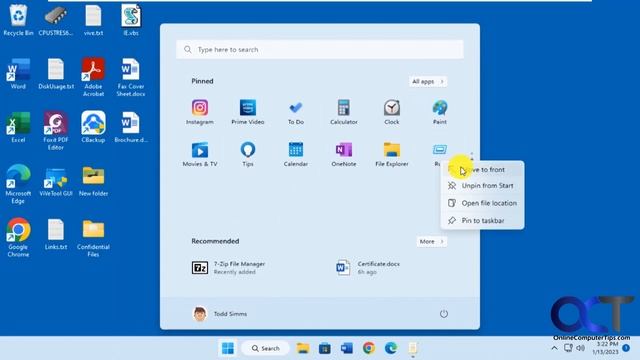Select Recycle Bin desktop icon
The image size is (640, 360).
[18, 20]
